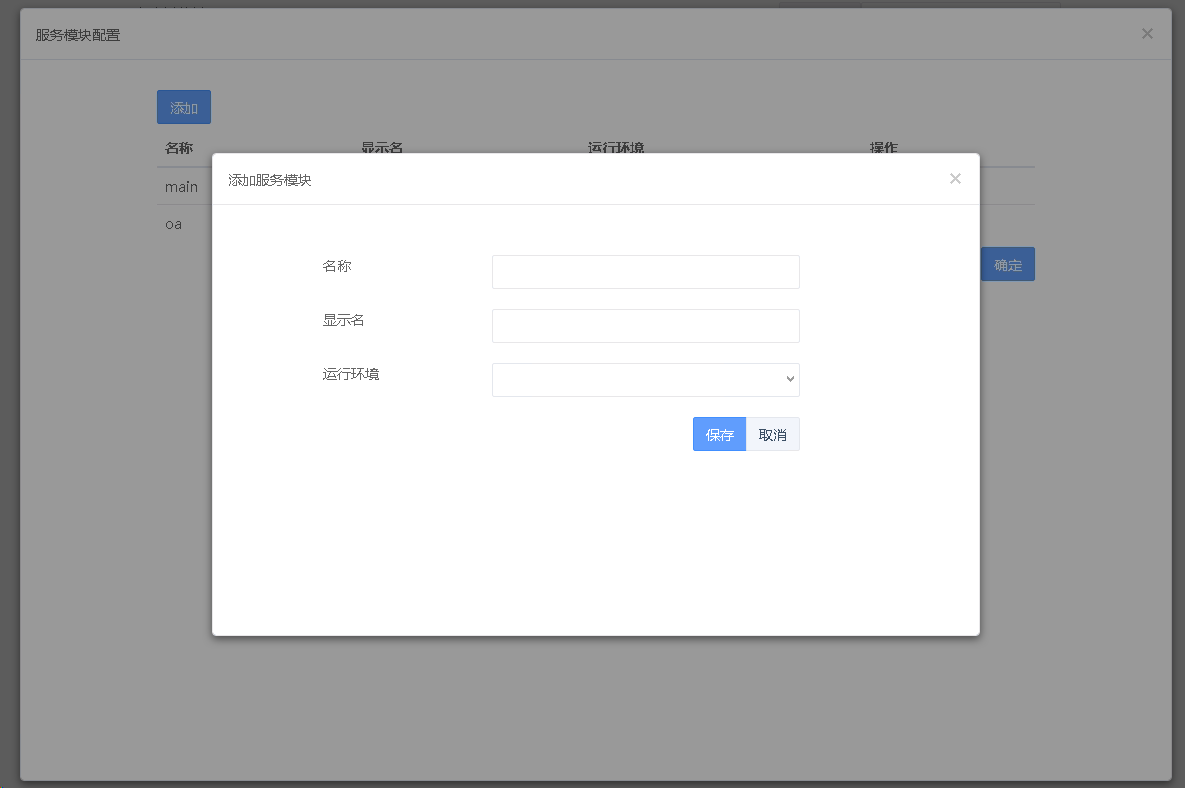Close the 添加服务模块 dialog with the X
1185x788 pixels.
955,179
